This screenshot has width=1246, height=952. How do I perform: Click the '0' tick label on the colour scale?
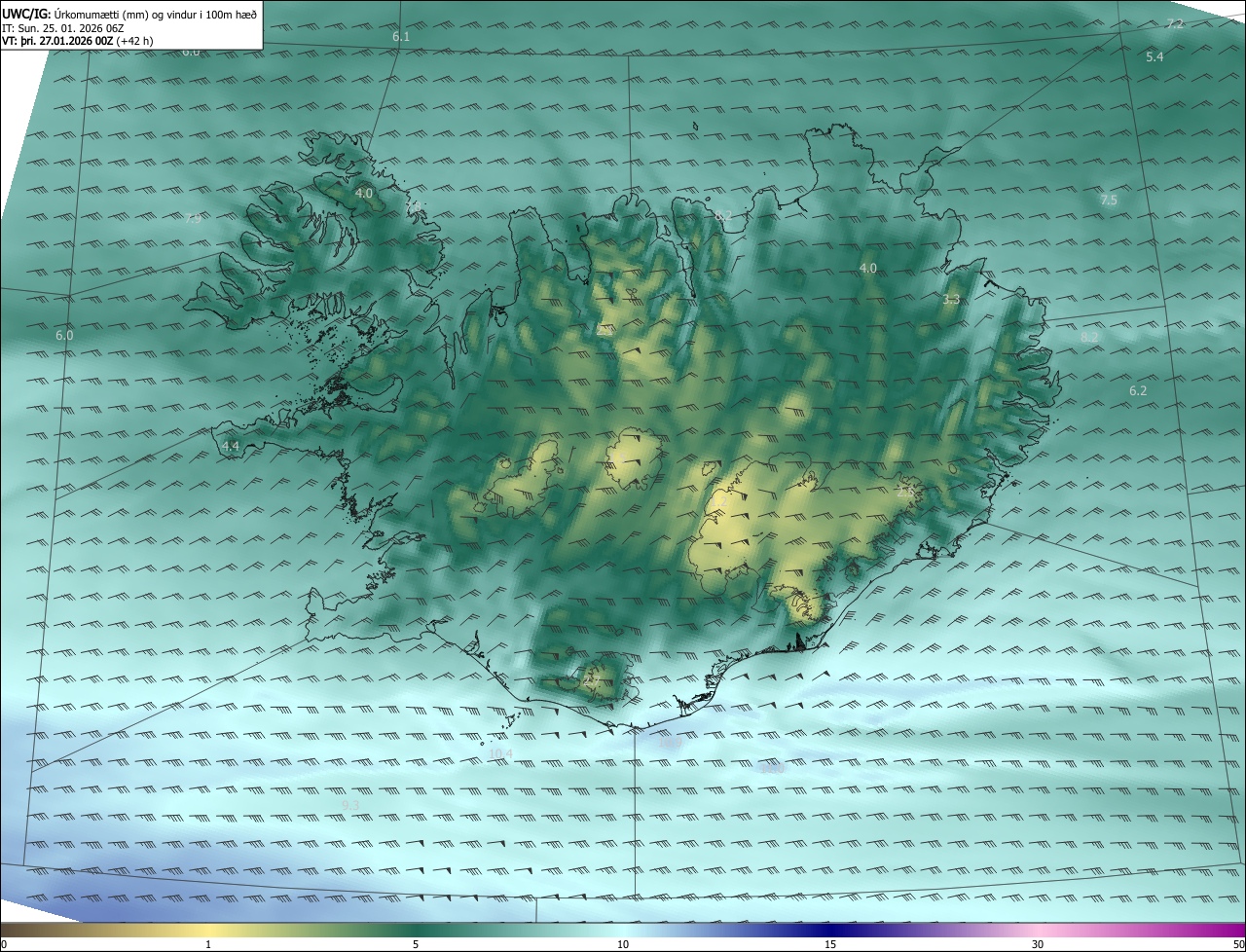point(3,945)
